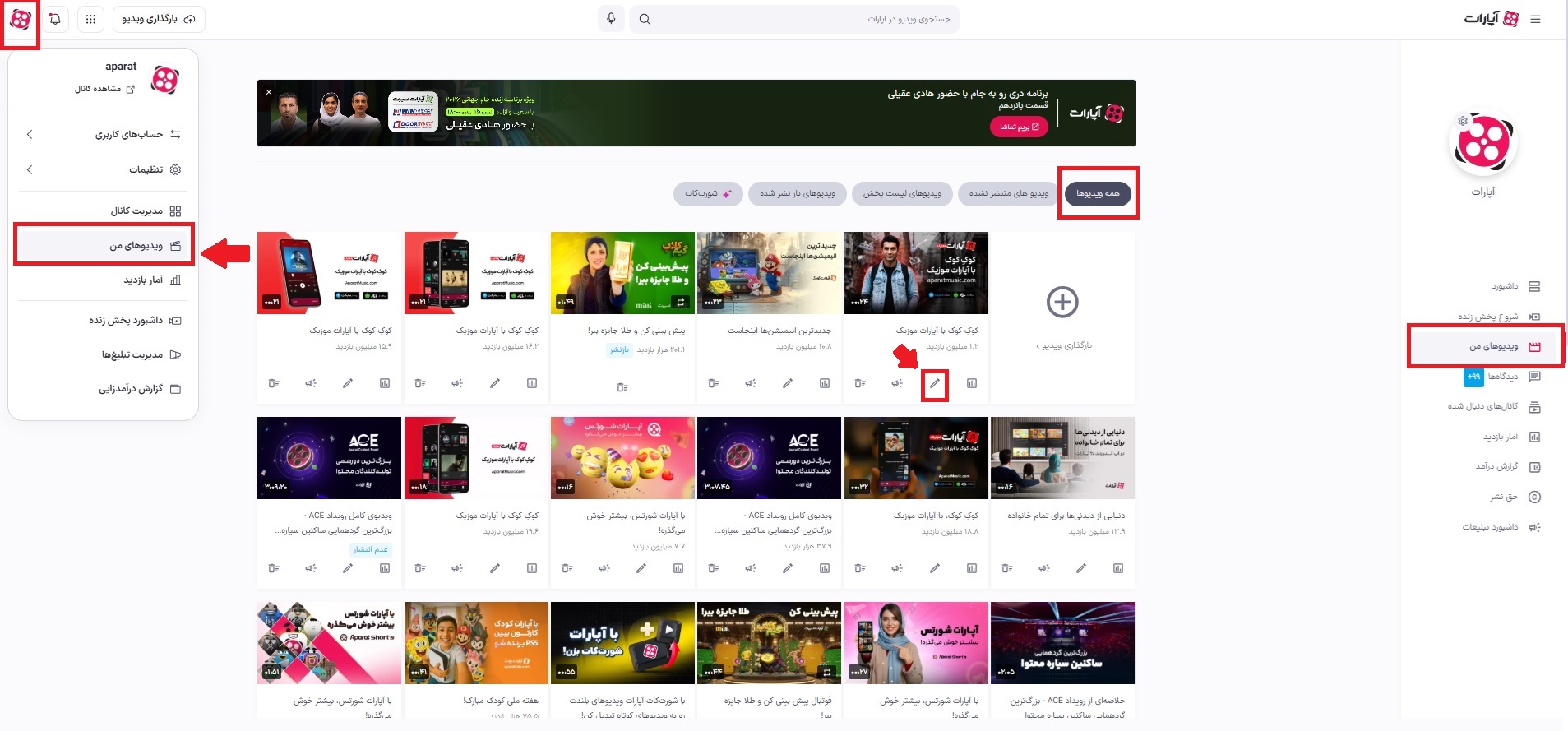Click the بارگذاری ویدیو upload button
The height and width of the screenshot is (731, 1568).
tap(159, 19)
